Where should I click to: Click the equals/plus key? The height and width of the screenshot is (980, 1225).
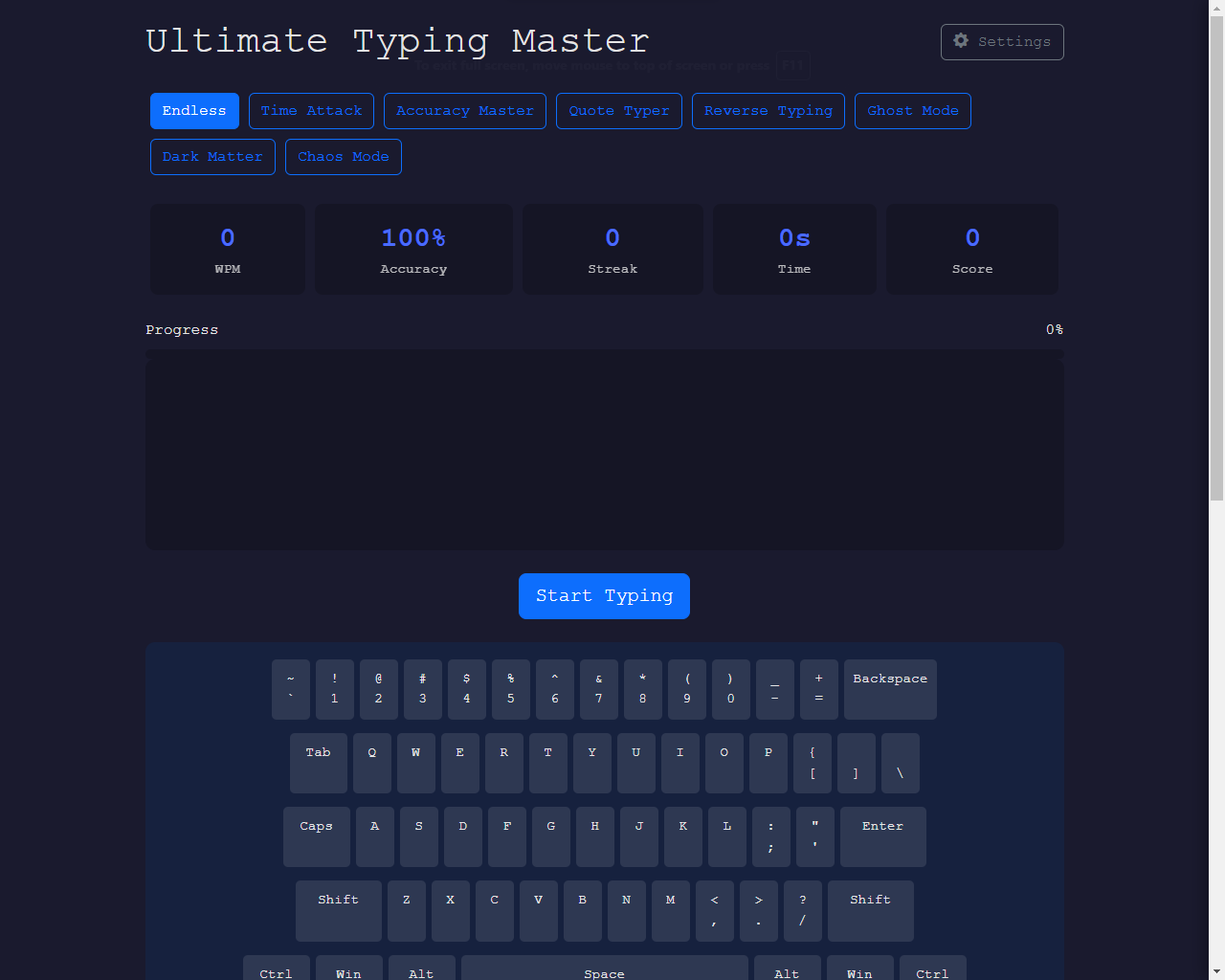819,689
